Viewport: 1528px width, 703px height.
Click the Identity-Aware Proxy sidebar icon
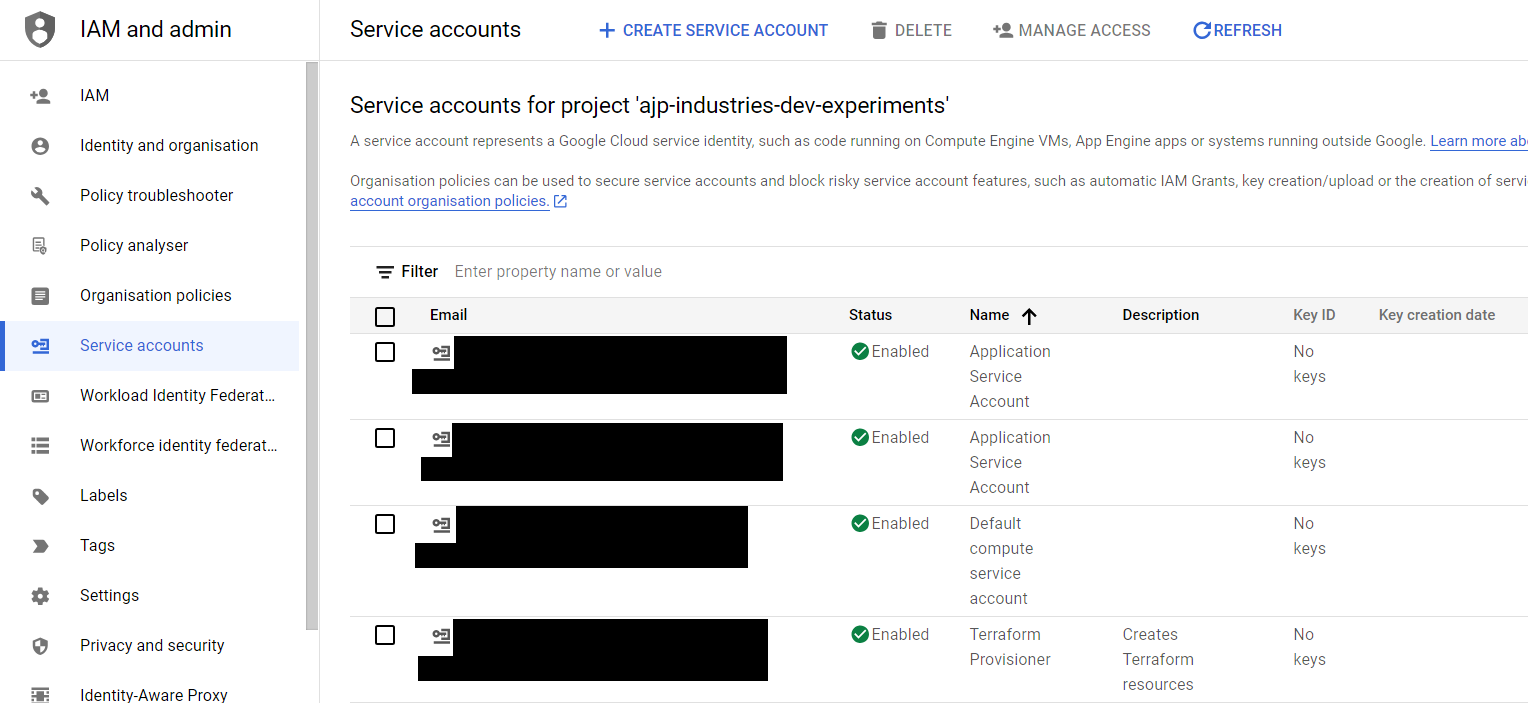40,694
